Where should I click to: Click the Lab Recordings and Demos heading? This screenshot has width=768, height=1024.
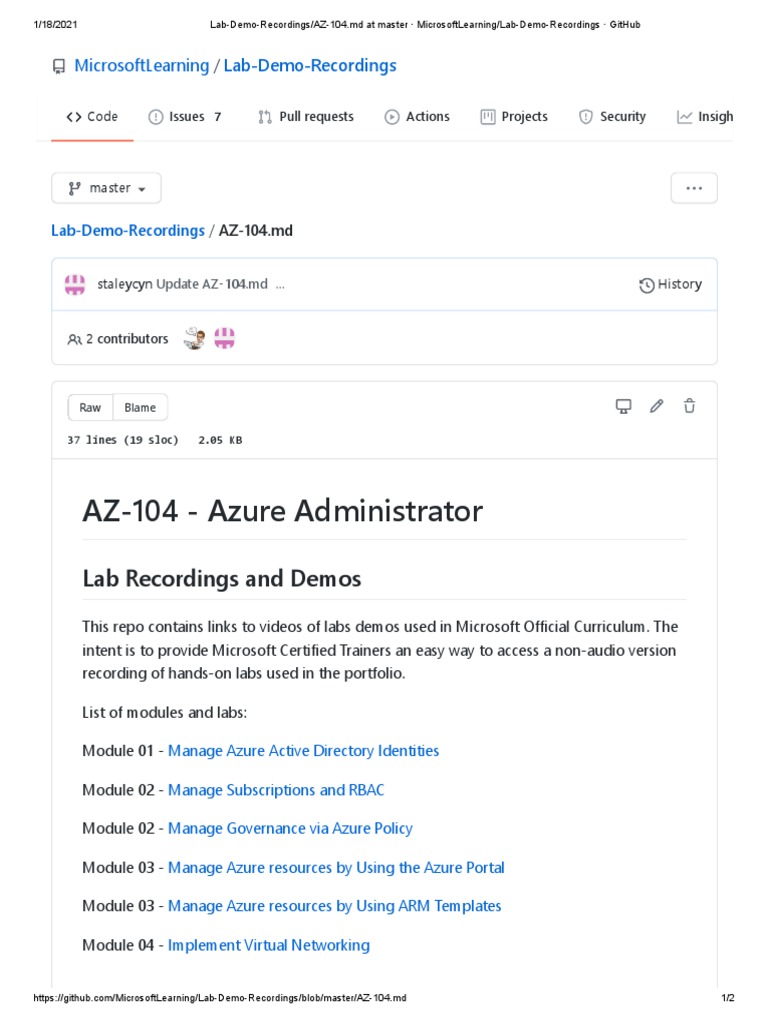[222, 579]
